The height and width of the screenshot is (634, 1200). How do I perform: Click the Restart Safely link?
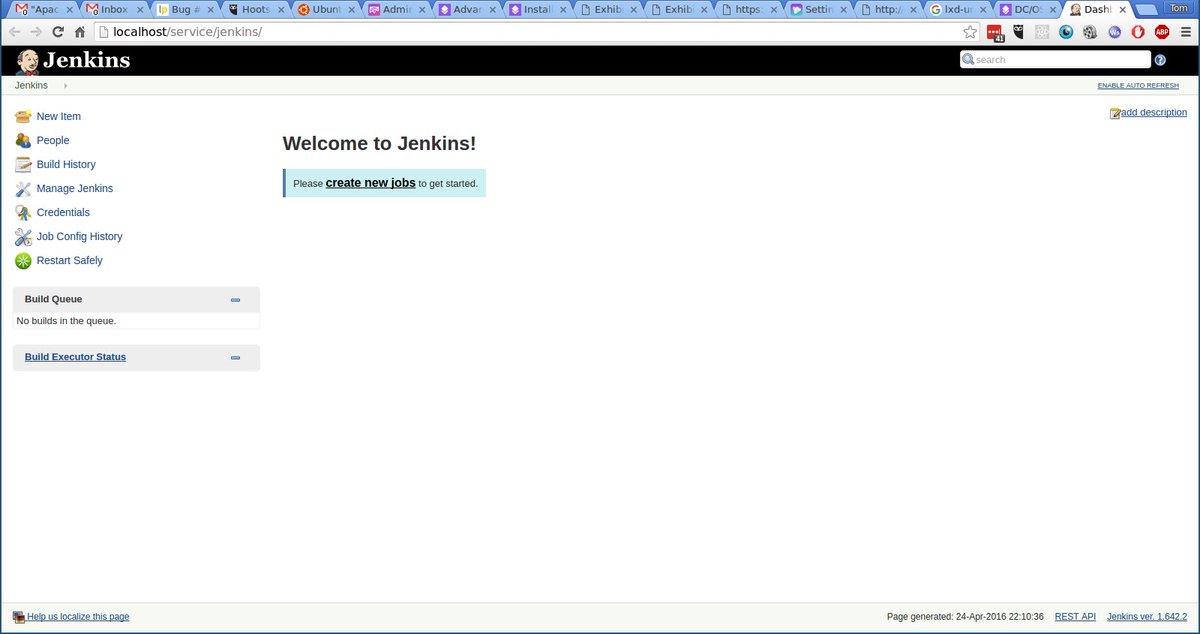(x=70, y=261)
